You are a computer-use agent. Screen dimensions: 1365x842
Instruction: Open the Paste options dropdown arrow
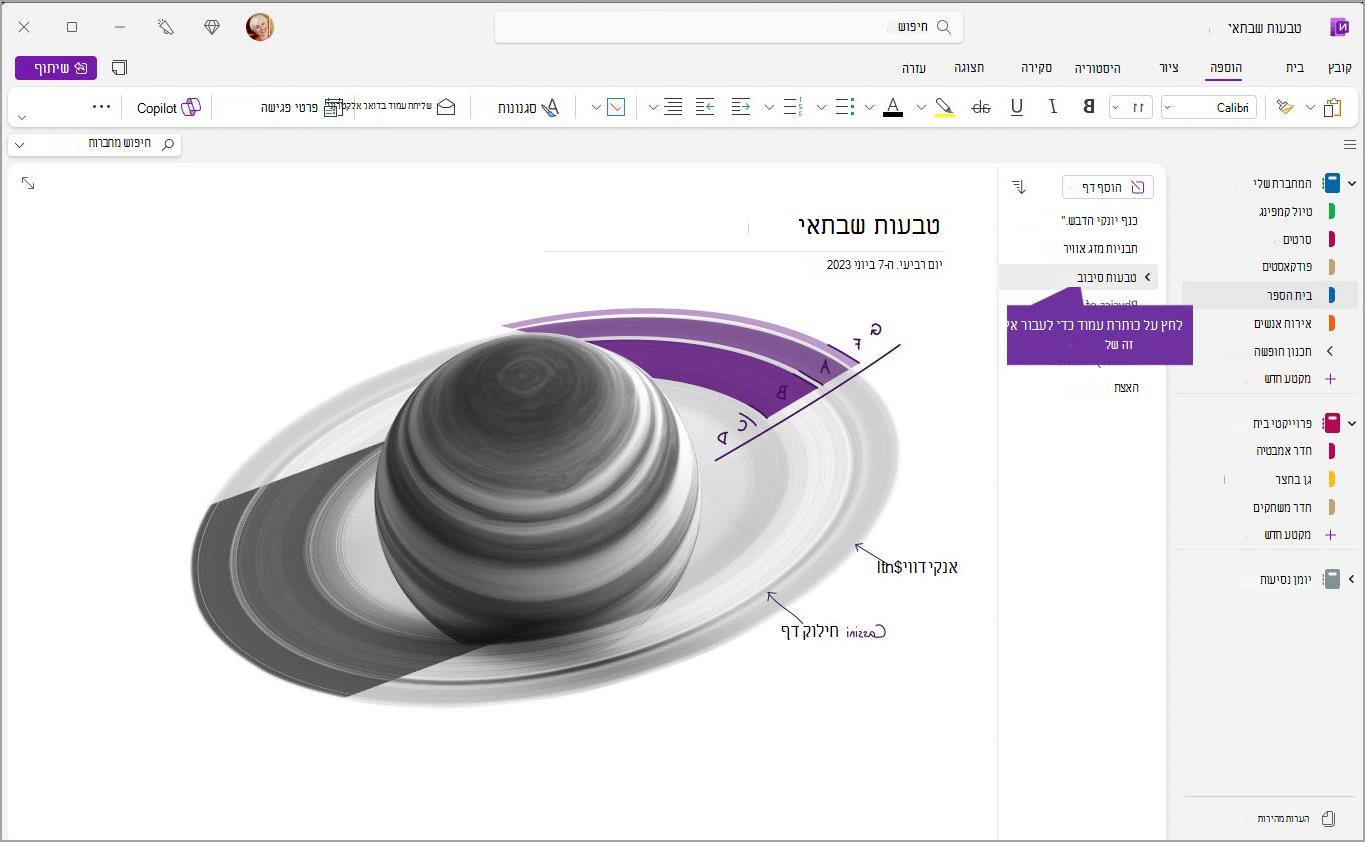1309,107
